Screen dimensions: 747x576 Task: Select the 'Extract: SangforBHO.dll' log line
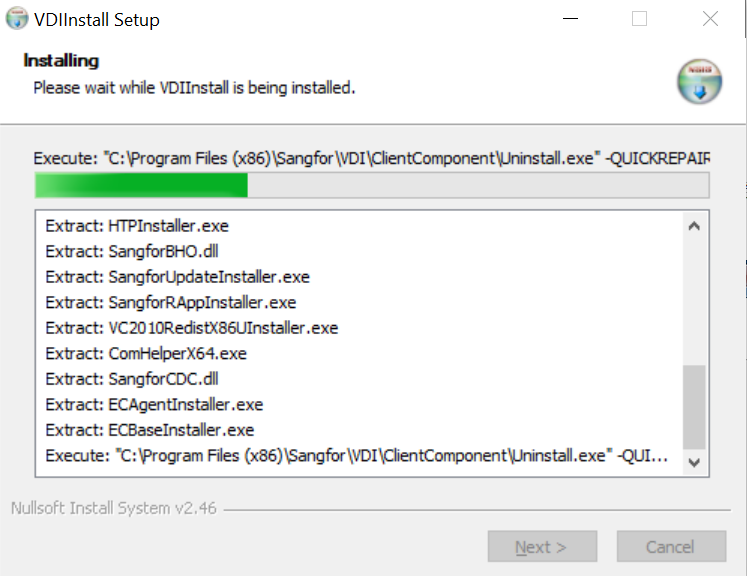[x=132, y=251]
